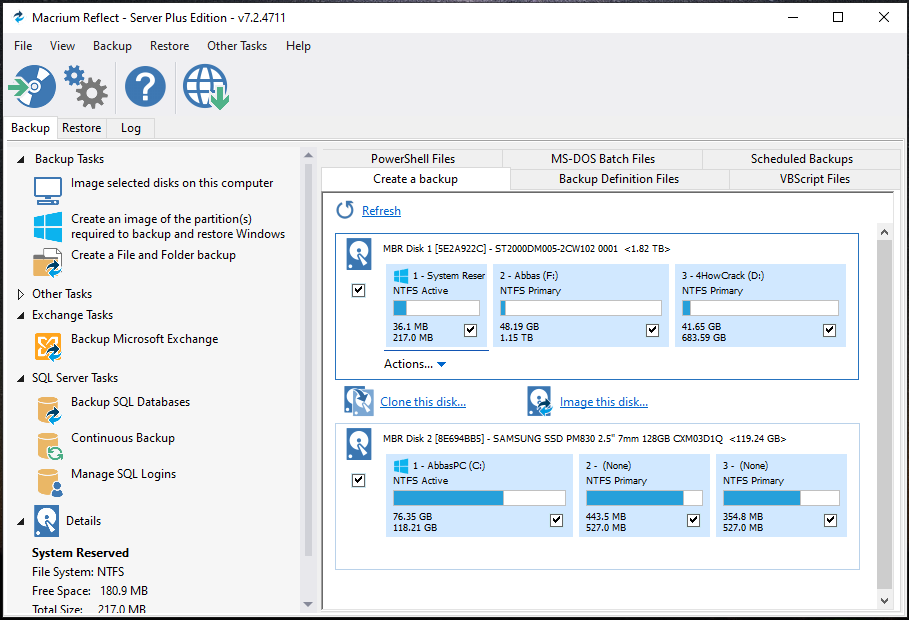This screenshot has height=620, width=909.
Task: Open the Other Tasks menu
Action: pyautogui.click(x=237, y=46)
